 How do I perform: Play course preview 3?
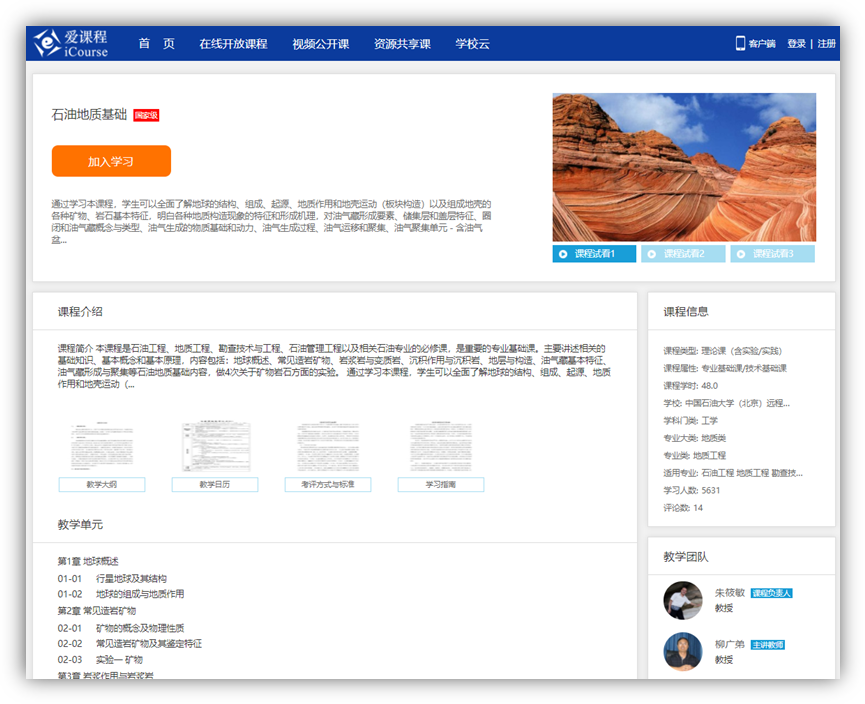[772, 254]
